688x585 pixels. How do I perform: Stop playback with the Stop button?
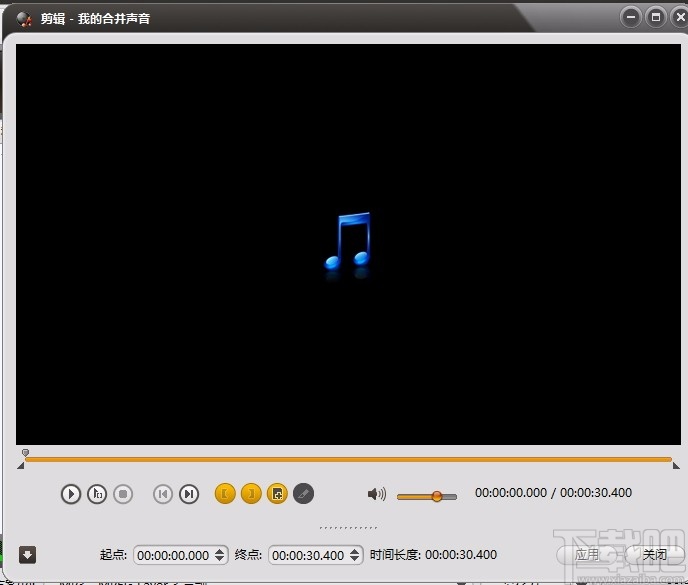[123, 494]
